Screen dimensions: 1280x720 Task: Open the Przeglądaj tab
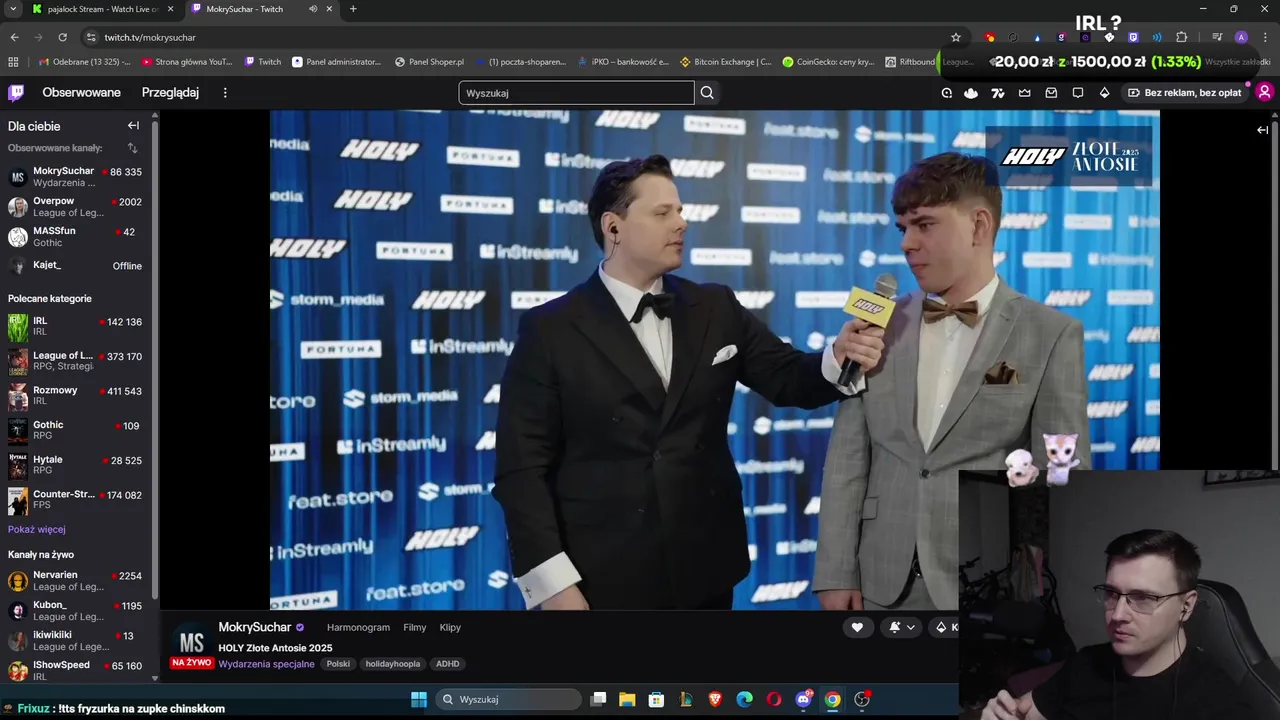click(170, 93)
